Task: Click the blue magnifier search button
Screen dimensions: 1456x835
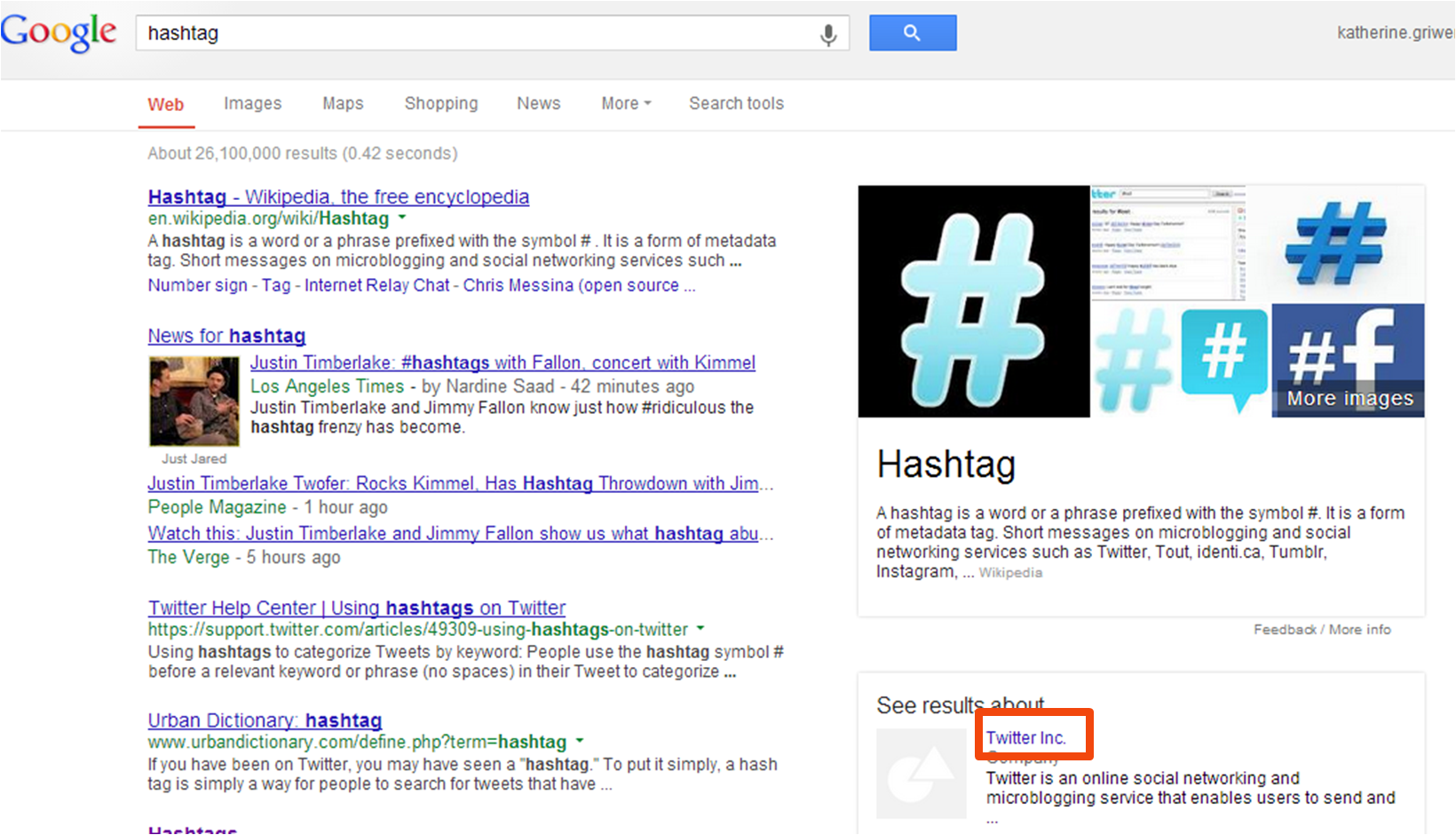Action: pyautogui.click(x=913, y=33)
